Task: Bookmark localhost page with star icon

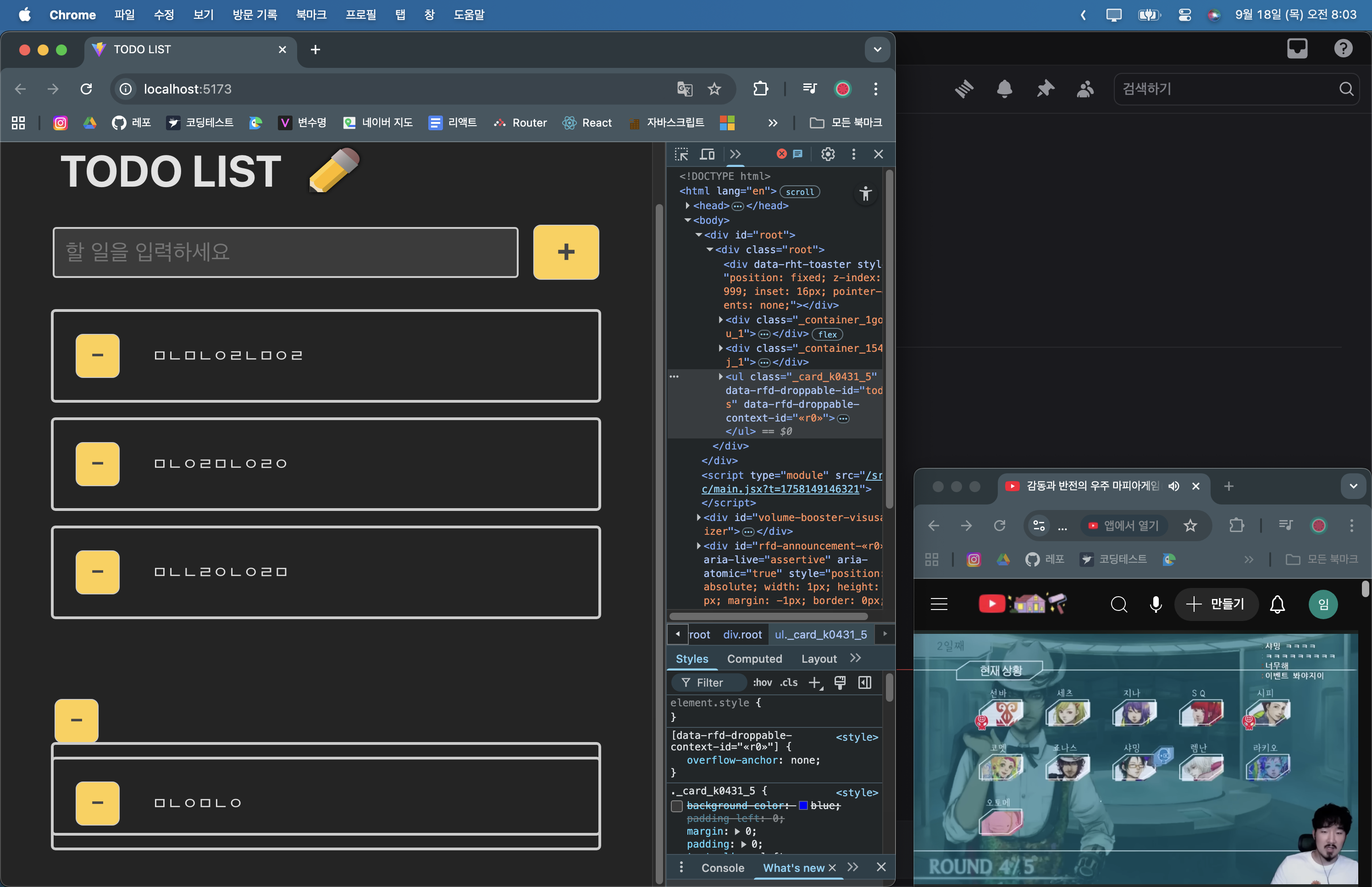Action: [x=714, y=89]
